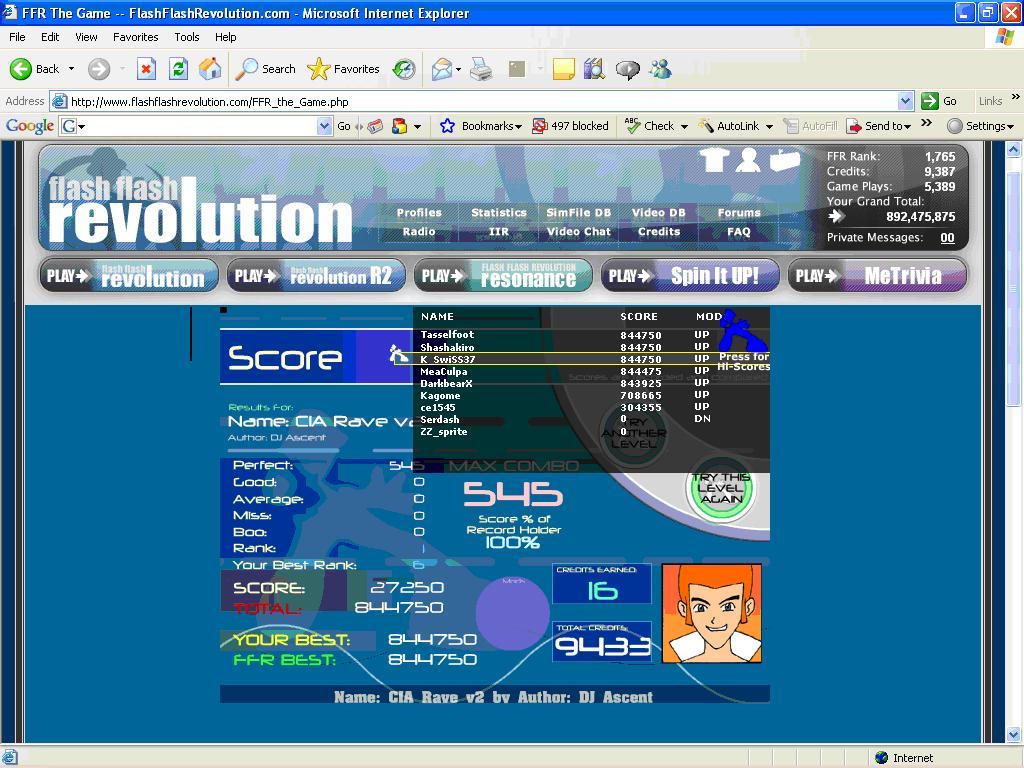Open the Google Bookmarks dropdown
The image size is (1024, 768).
[x=481, y=126]
